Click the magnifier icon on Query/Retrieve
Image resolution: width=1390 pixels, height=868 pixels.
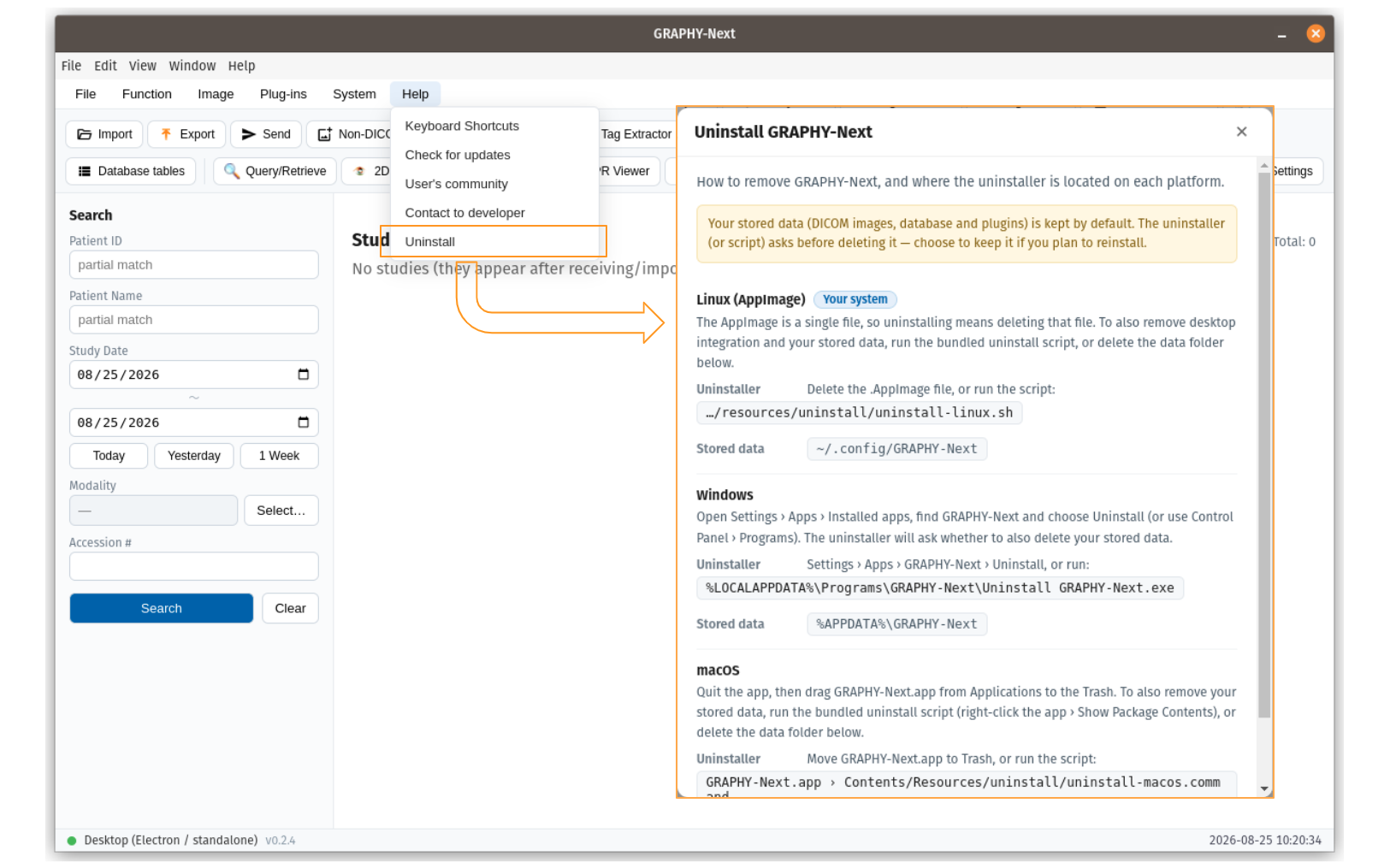click(231, 171)
